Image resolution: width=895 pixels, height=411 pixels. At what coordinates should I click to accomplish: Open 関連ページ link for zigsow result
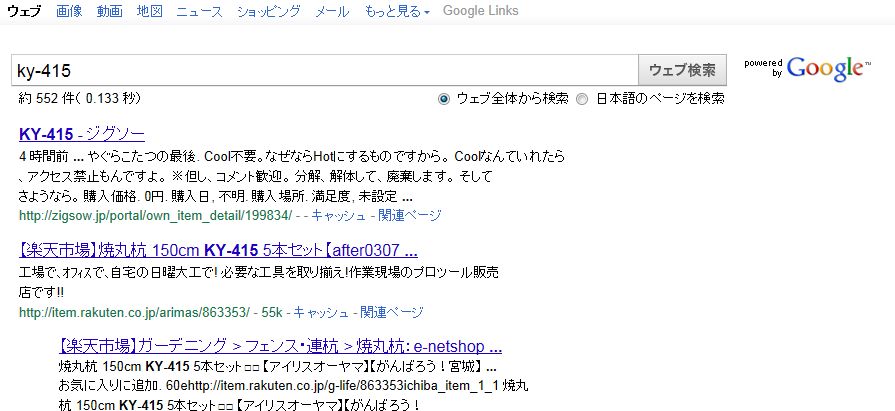[x=410, y=216]
